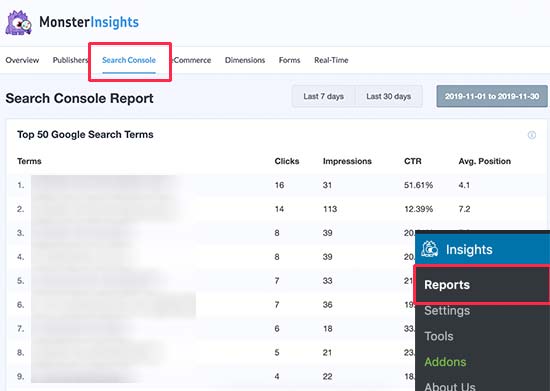Click the impressions value 21 in row 8
The height and width of the screenshot is (391, 550).
click(x=327, y=352)
